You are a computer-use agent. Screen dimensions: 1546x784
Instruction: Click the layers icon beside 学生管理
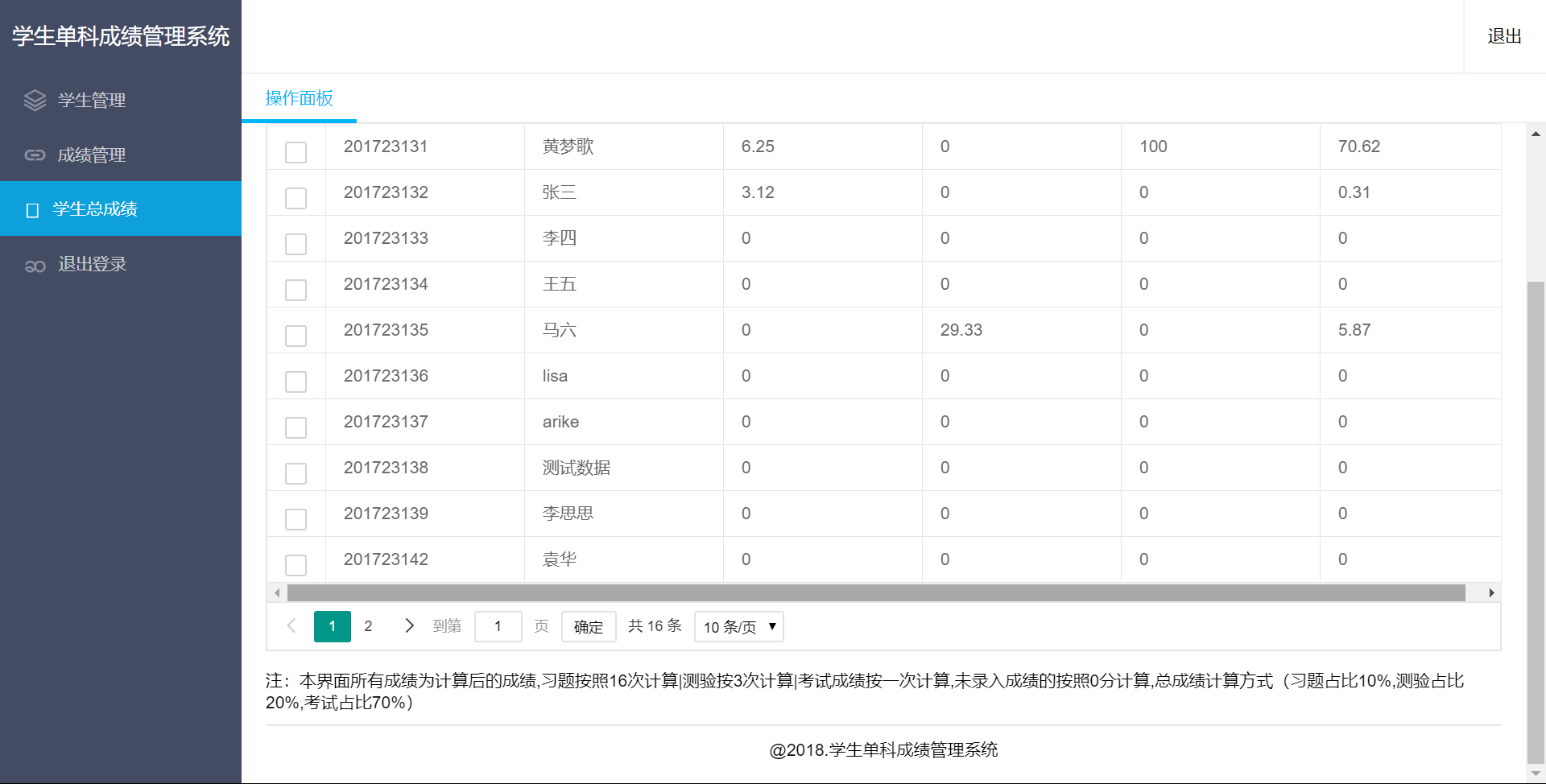pos(35,101)
